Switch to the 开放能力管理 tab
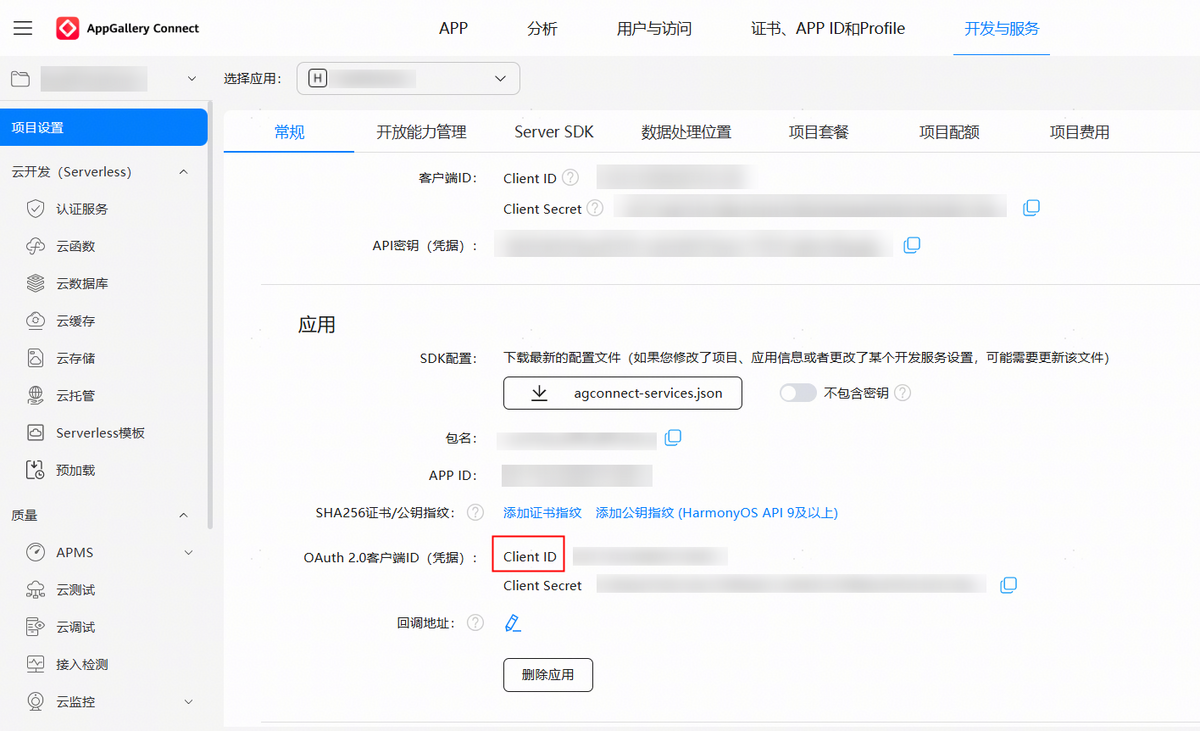1200x731 pixels. 421,132
